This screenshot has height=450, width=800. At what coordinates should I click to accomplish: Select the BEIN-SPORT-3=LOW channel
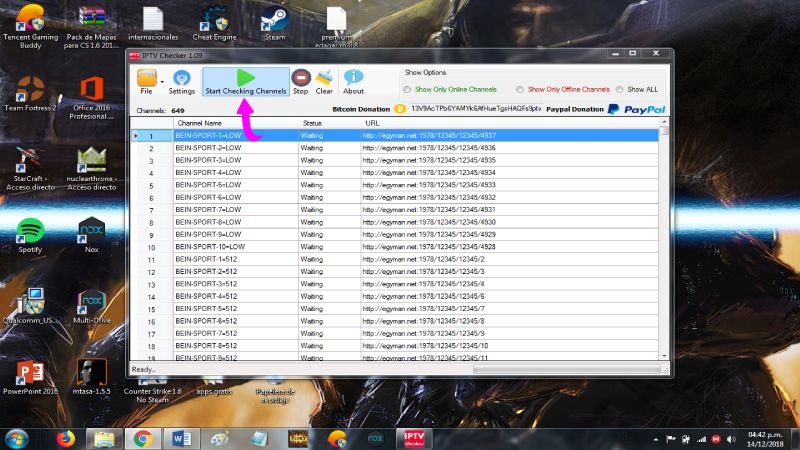208,160
